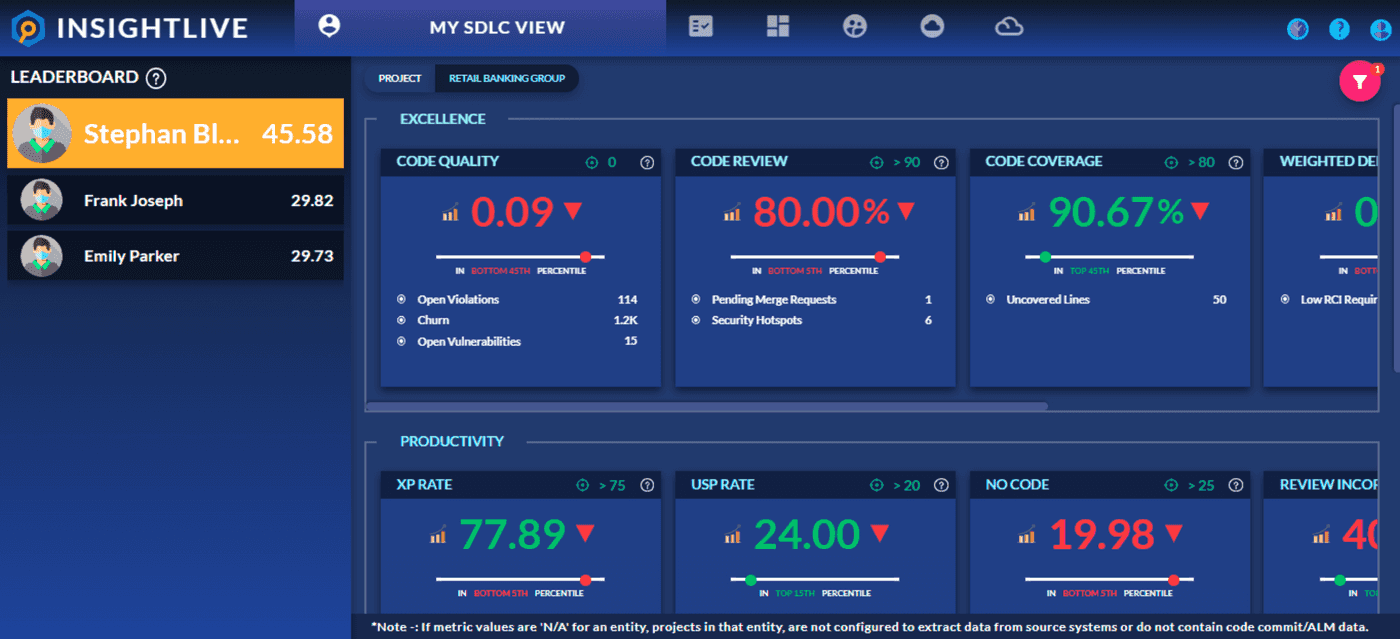Click the globe icon at top right
This screenshot has height=639, width=1400.
tap(1297, 29)
